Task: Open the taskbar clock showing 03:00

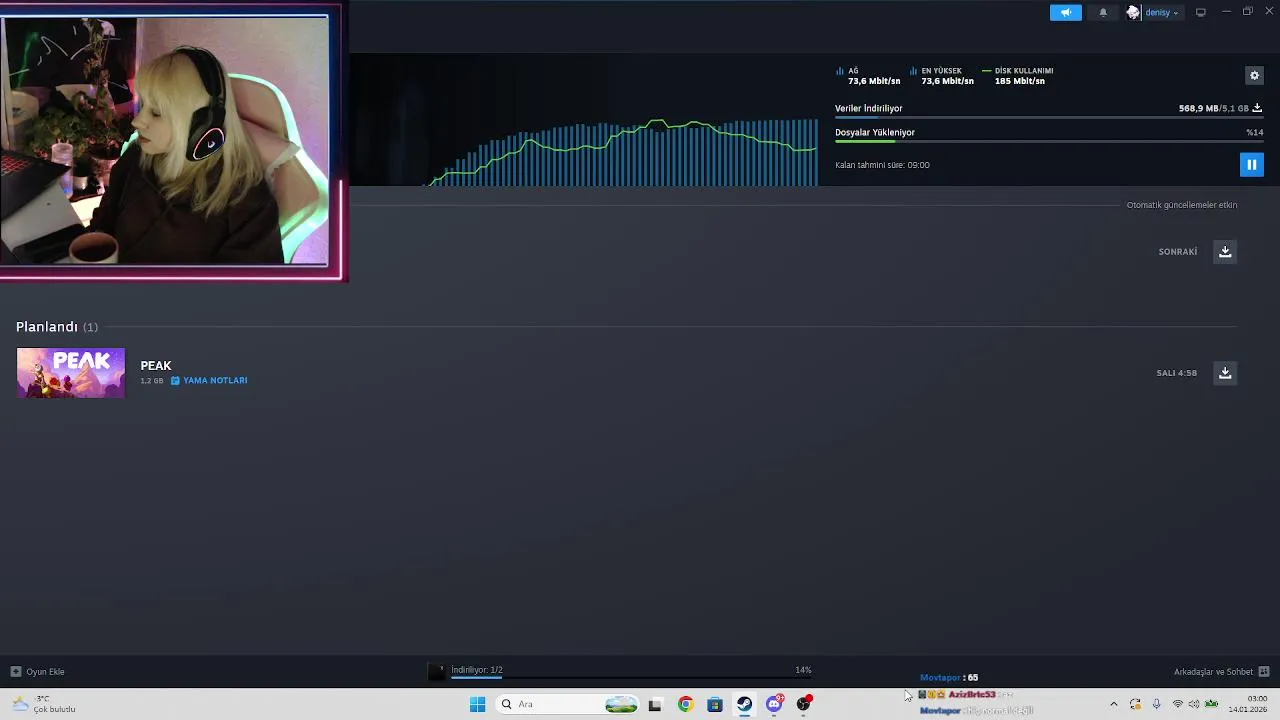Action: (1250, 704)
